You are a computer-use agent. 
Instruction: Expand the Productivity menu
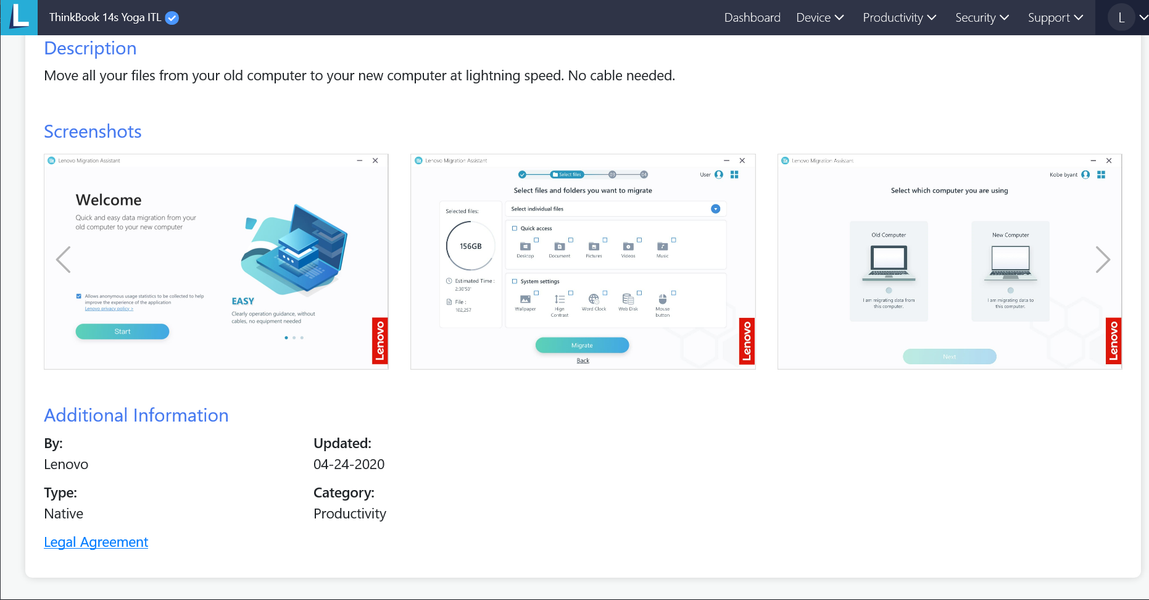pos(899,18)
